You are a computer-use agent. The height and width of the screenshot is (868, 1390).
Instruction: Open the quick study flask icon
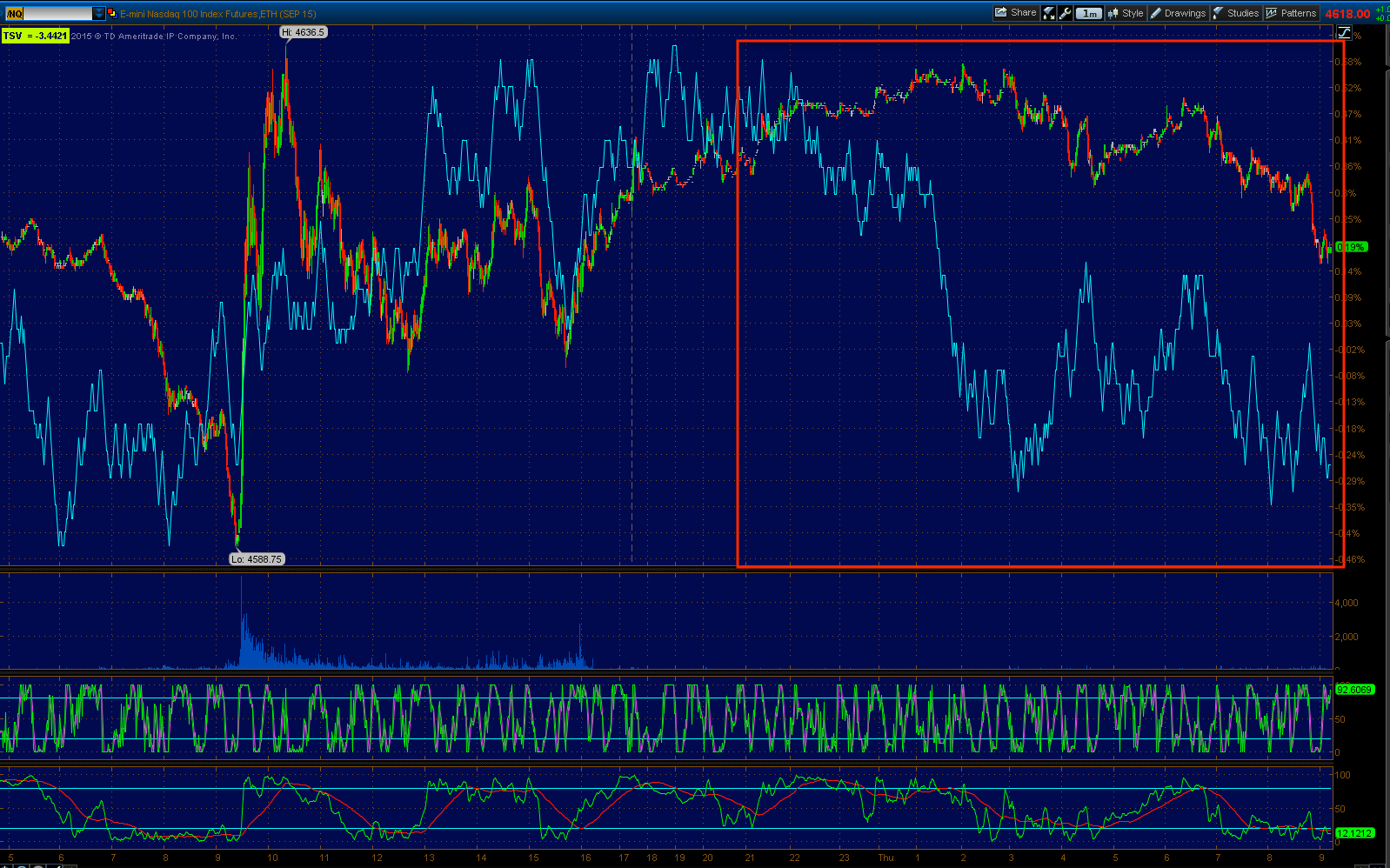pyautogui.click(x=1049, y=13)
